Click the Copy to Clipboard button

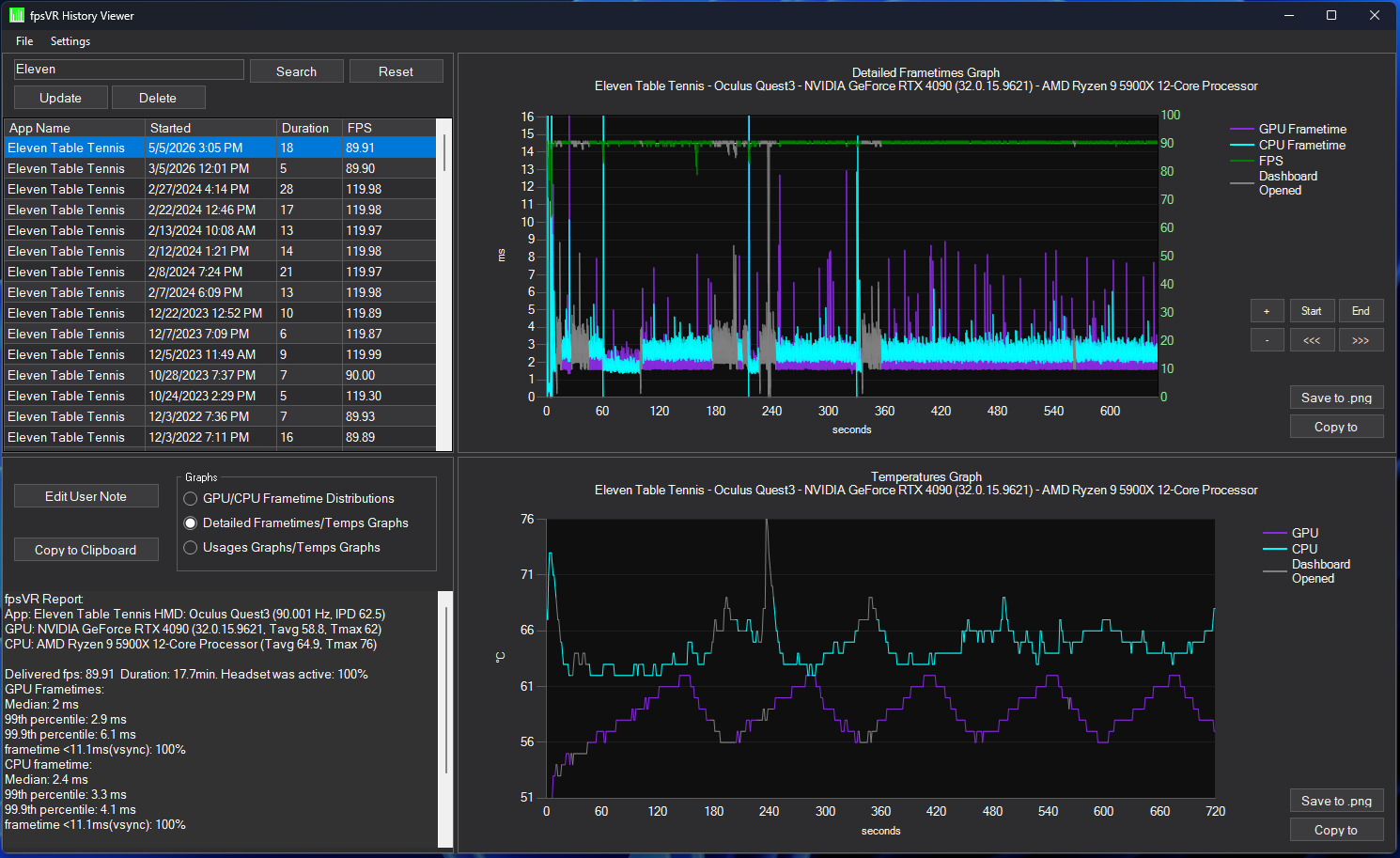point(86,550)
